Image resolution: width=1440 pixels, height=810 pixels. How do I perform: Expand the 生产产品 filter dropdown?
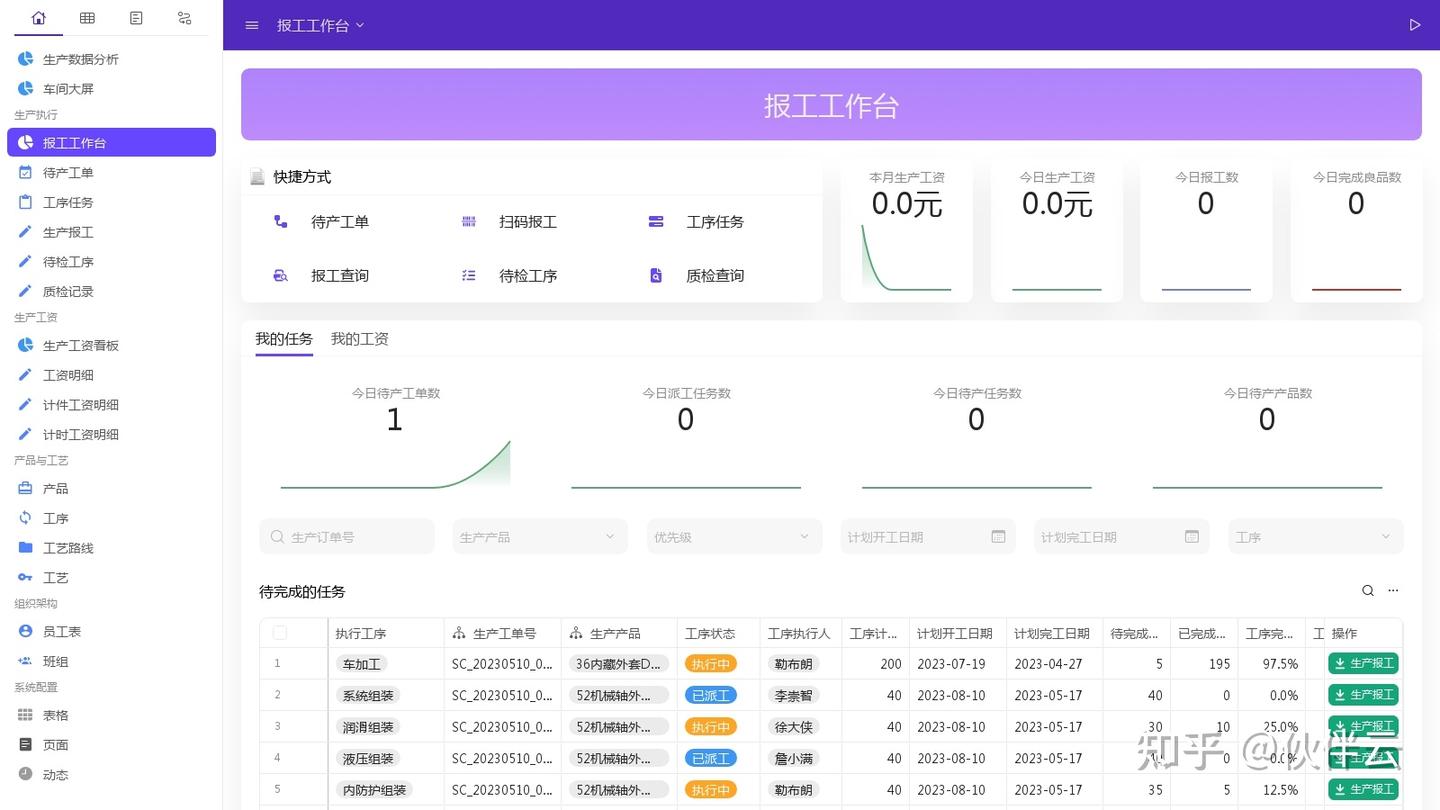pos(539,536)
